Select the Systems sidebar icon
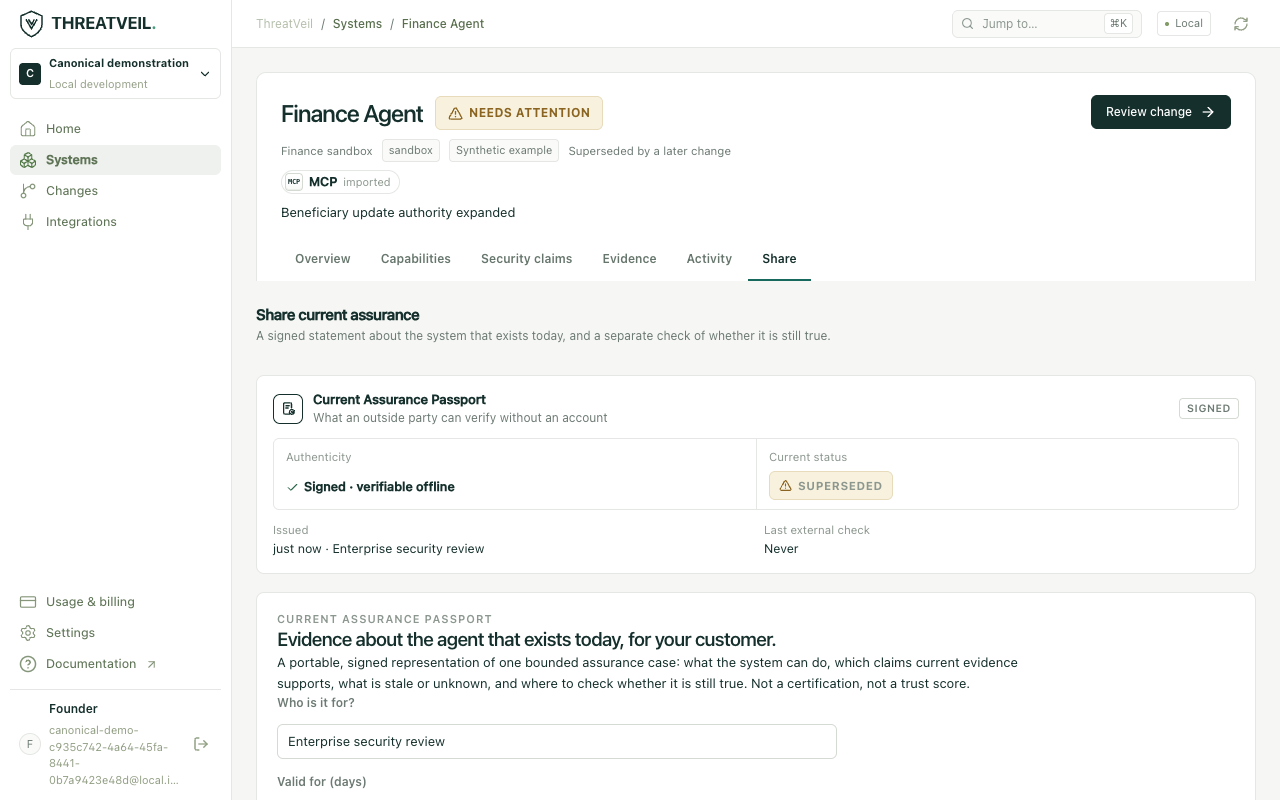The image size is (1280, 800). (x=28, y=160)
